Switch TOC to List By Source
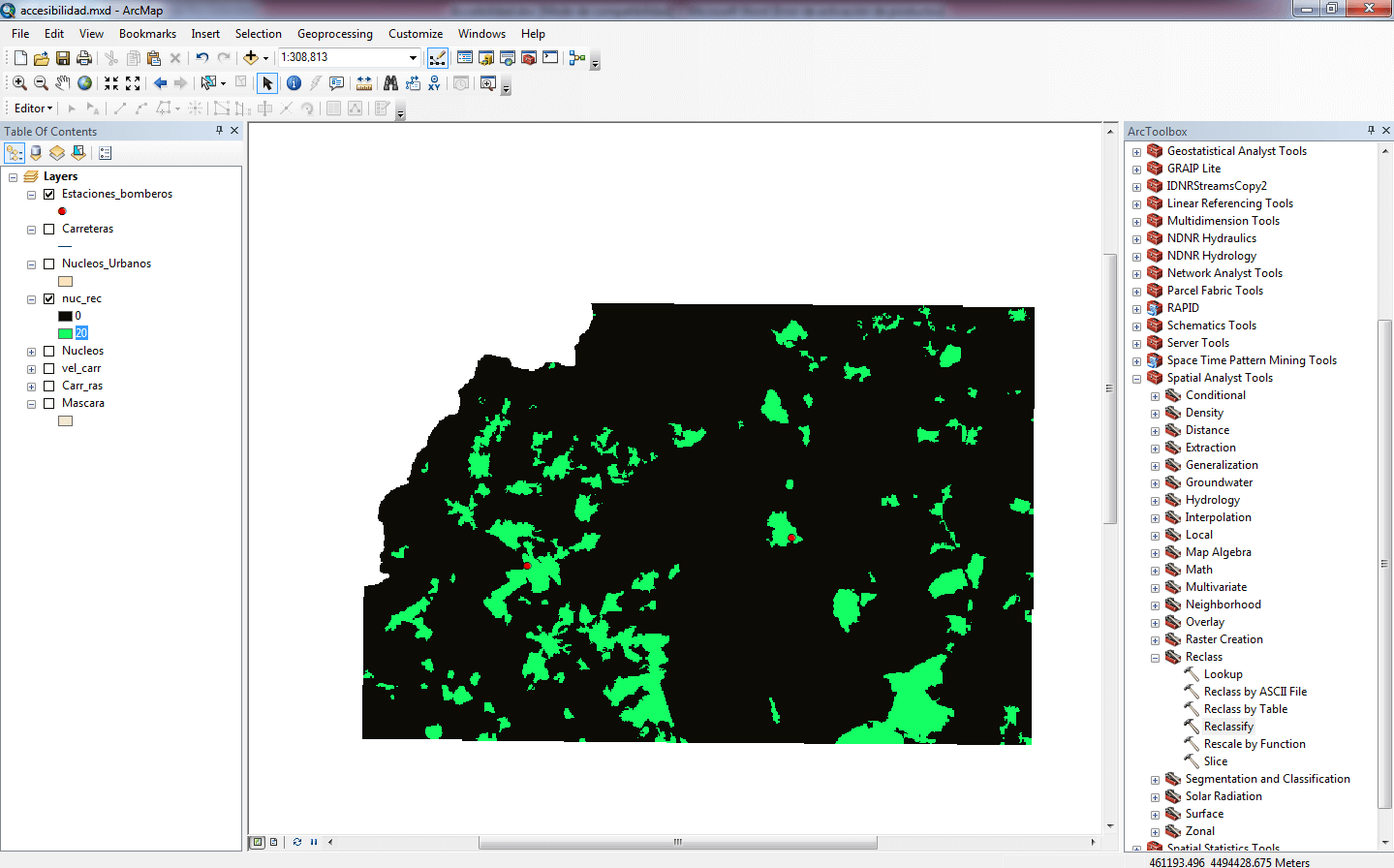 36,153
